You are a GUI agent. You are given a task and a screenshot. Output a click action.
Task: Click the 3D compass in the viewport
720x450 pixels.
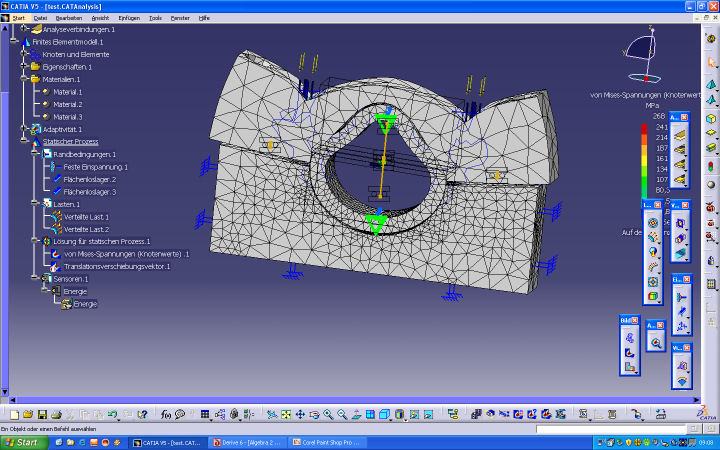[643, 55]
